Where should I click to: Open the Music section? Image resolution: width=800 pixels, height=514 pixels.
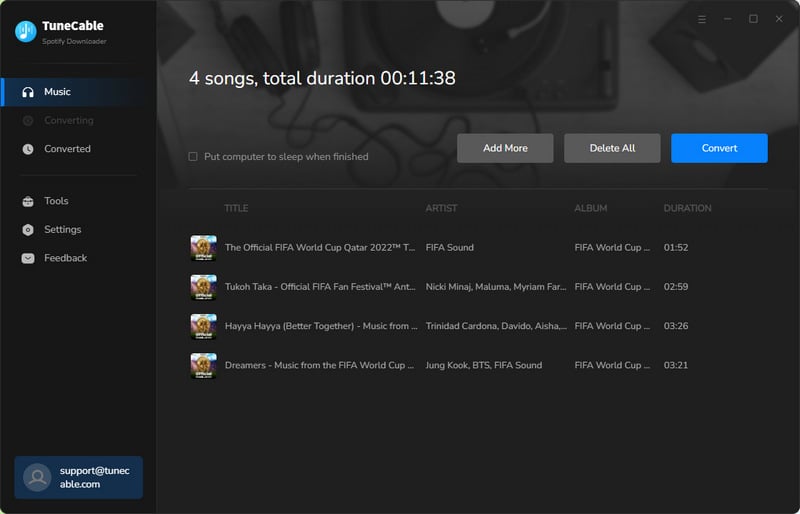tap(79, 92)
